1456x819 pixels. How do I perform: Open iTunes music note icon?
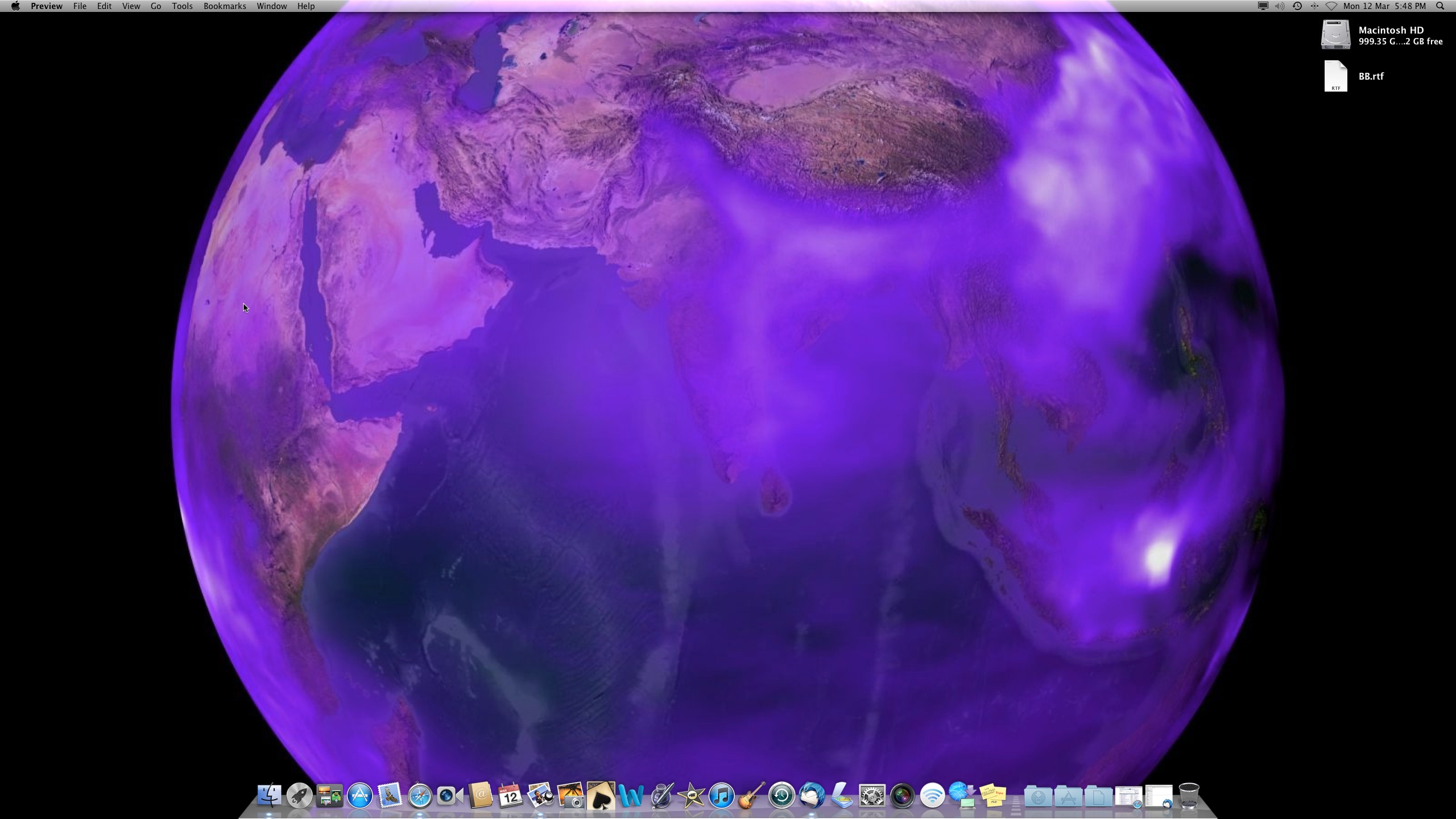pos(721,796)
